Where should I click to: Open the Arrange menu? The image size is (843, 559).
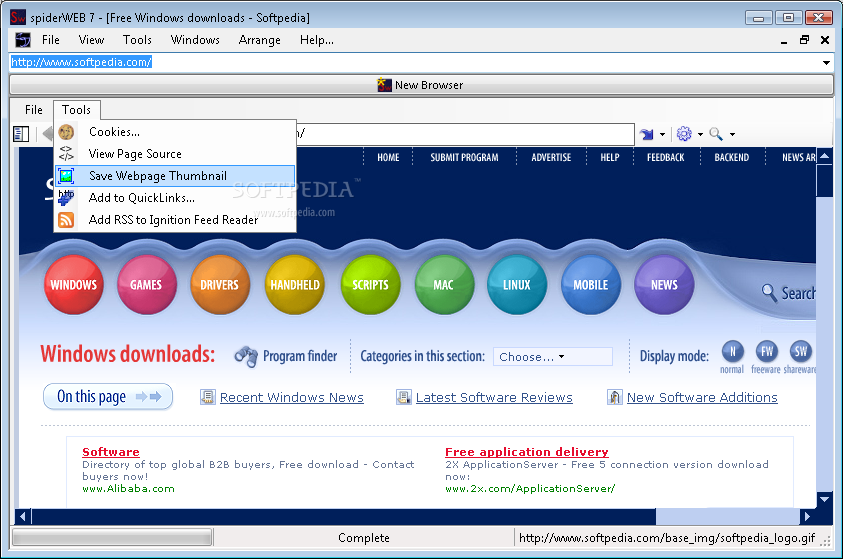coord(260,40)
